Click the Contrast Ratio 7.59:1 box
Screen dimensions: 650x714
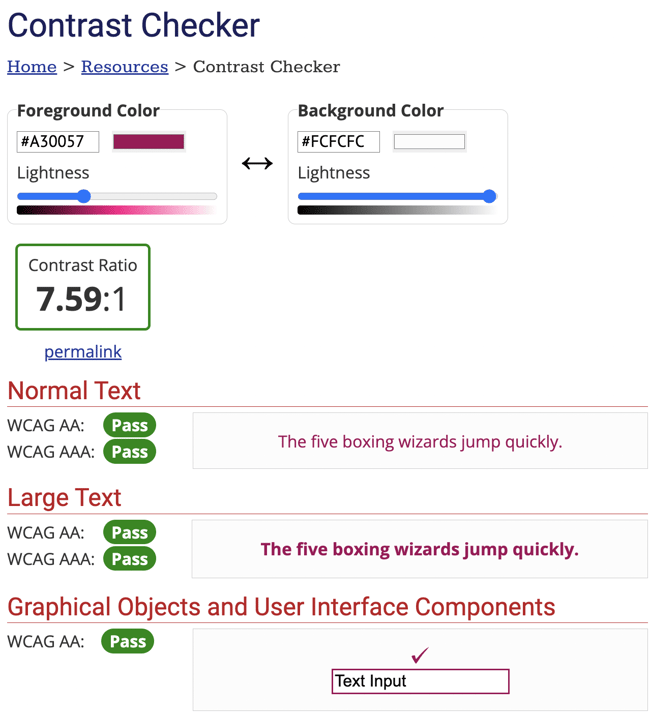(83, 287)
